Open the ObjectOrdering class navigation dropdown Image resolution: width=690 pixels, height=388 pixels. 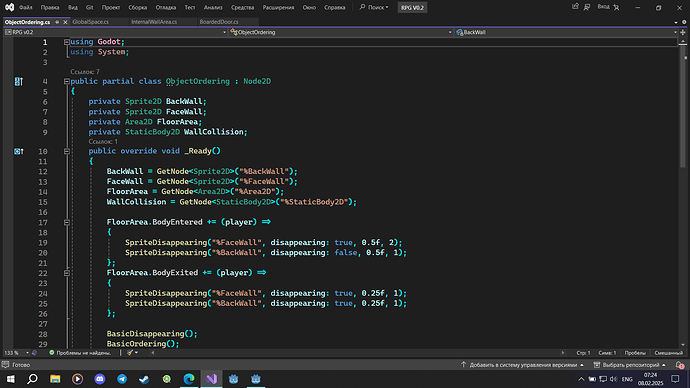point(341,32)
